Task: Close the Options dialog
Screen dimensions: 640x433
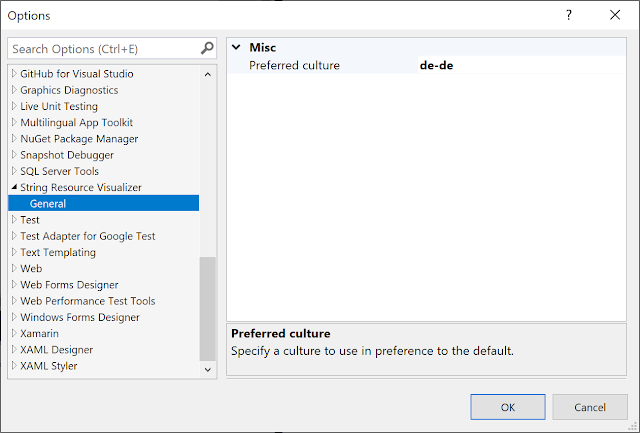Action: click(615, 15)
